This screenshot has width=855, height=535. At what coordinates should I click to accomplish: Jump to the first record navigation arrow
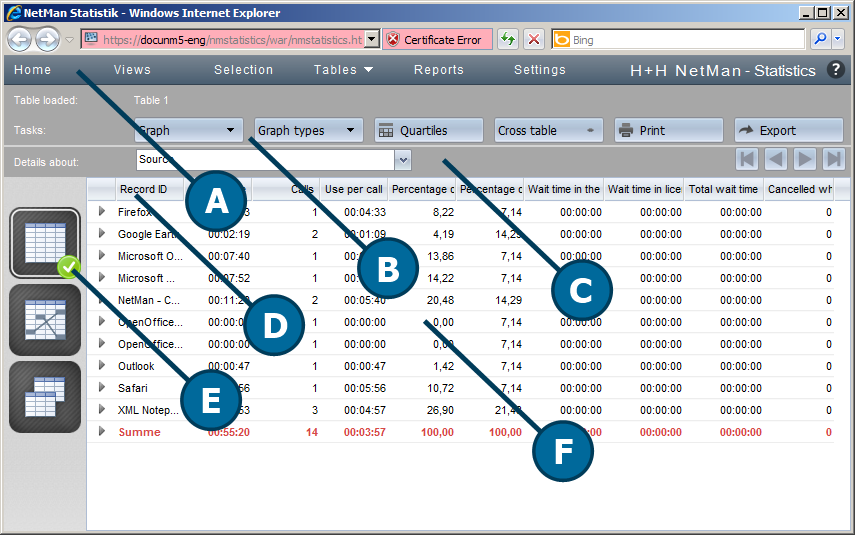pos(747,159)
